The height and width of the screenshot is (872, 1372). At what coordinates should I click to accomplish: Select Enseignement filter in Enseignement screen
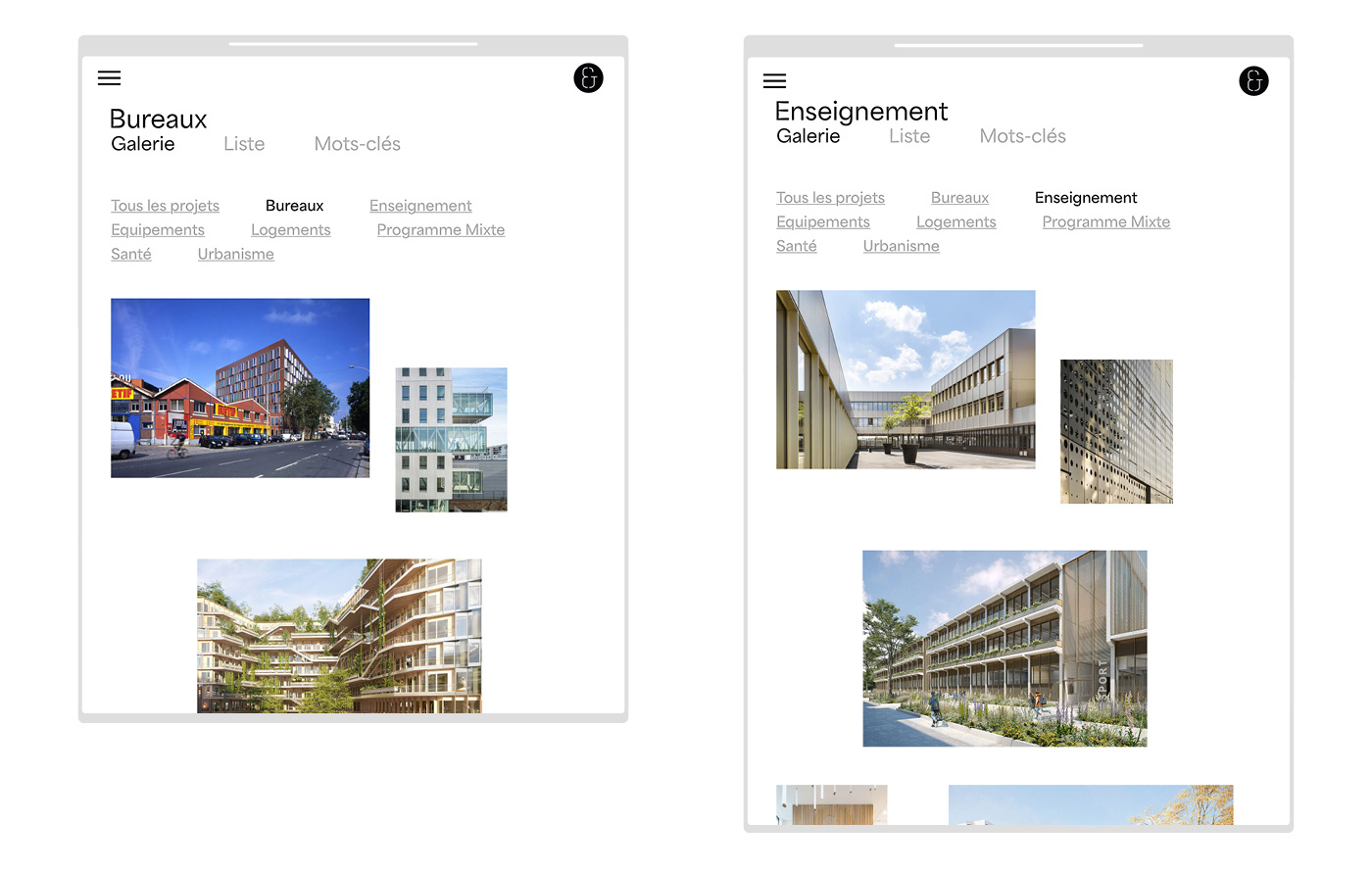click(x=1086, y=198)
